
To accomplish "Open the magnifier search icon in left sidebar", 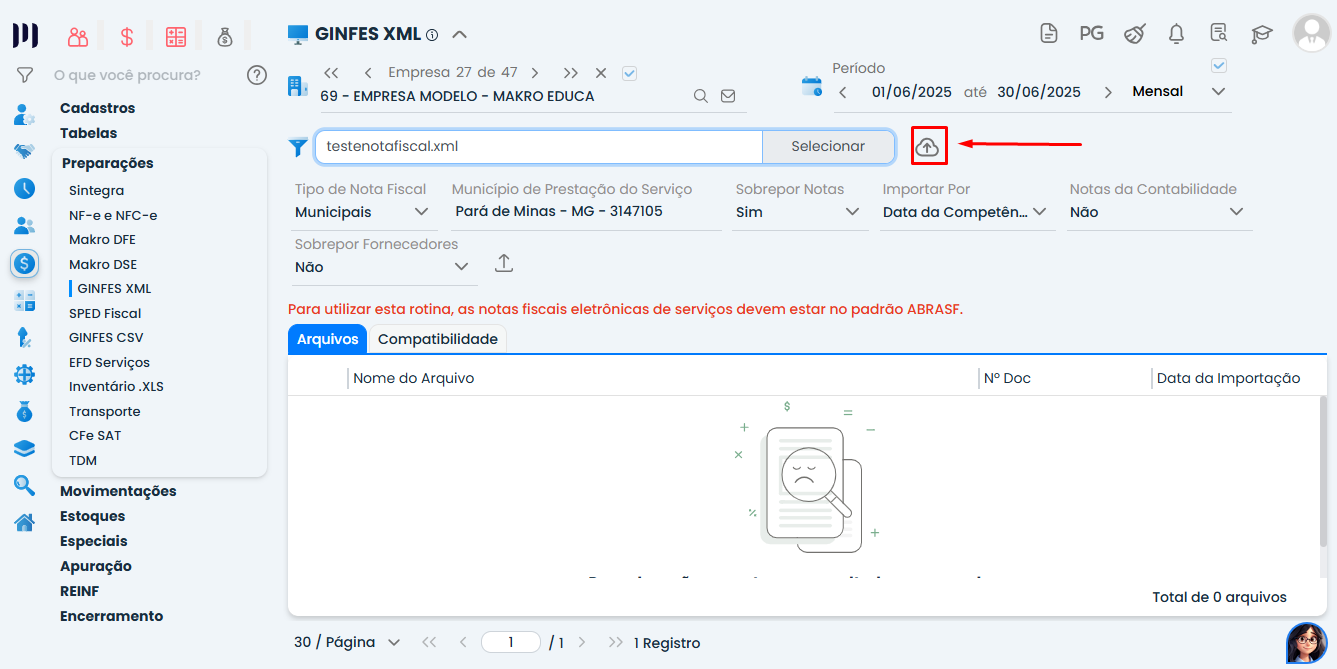I will (25, 485).
